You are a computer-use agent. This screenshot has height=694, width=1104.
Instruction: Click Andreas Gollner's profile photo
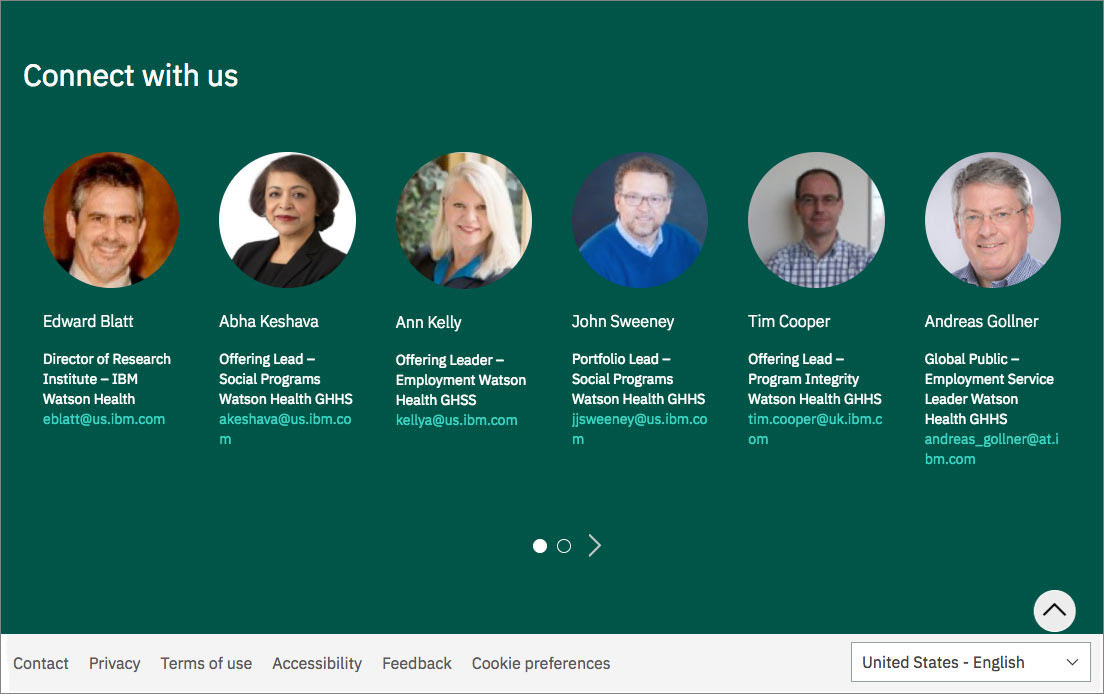coord(993,220)
